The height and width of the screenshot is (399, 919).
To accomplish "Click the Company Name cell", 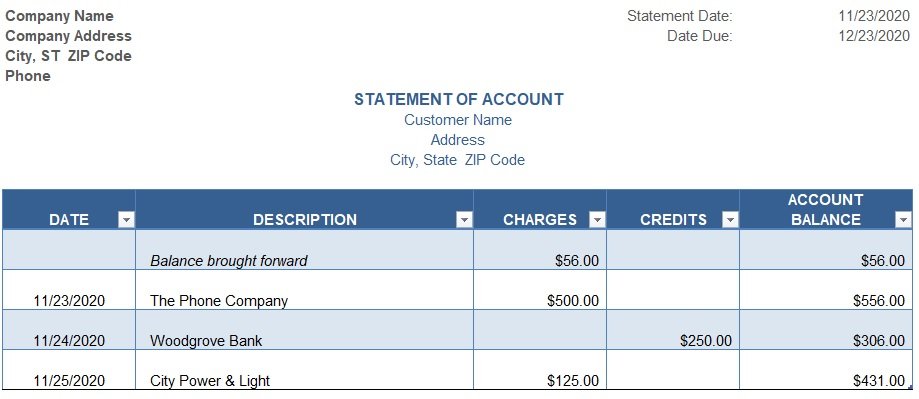I will pos(59,16).
